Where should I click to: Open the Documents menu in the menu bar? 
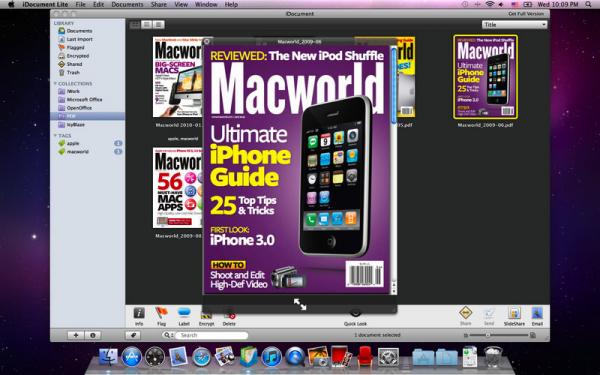point(127,5)
